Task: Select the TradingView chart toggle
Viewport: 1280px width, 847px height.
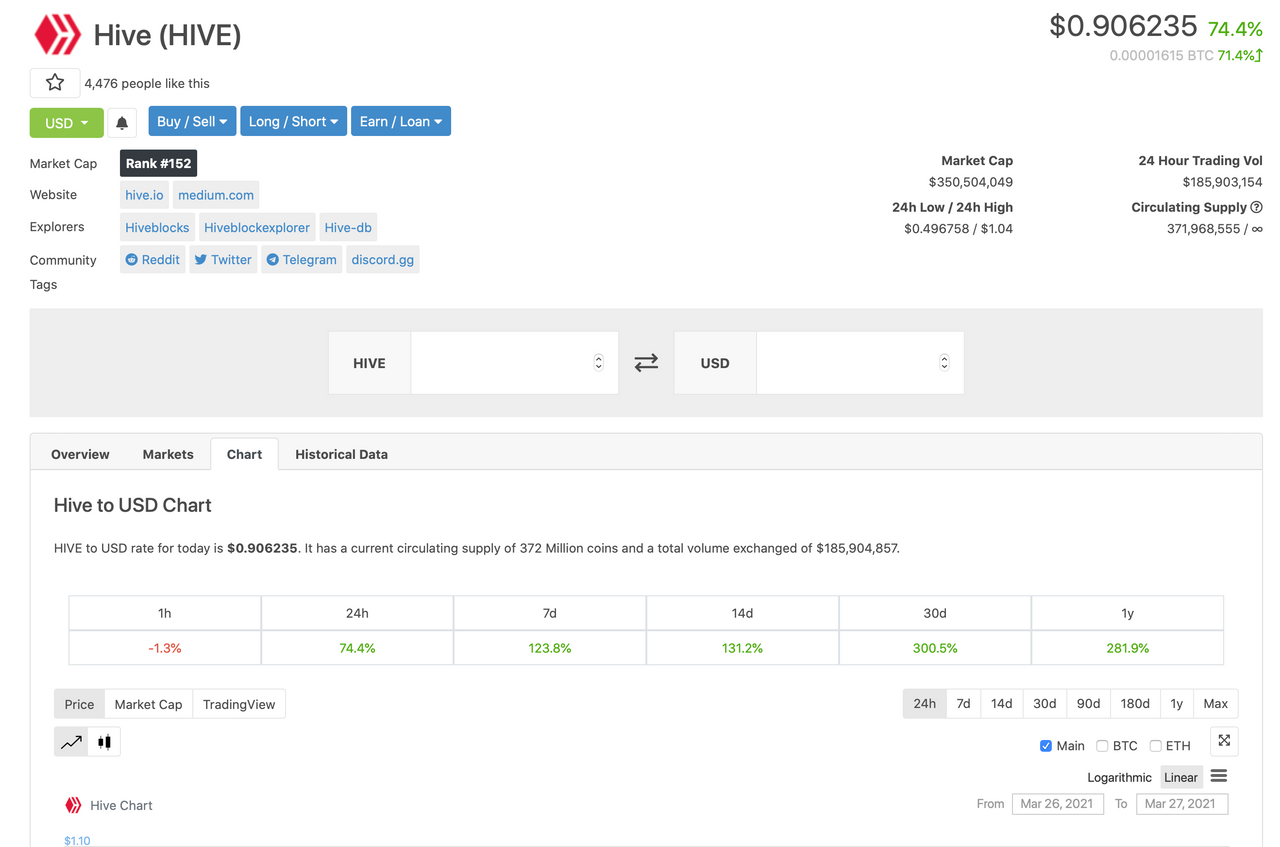Action: pos(239,704)
